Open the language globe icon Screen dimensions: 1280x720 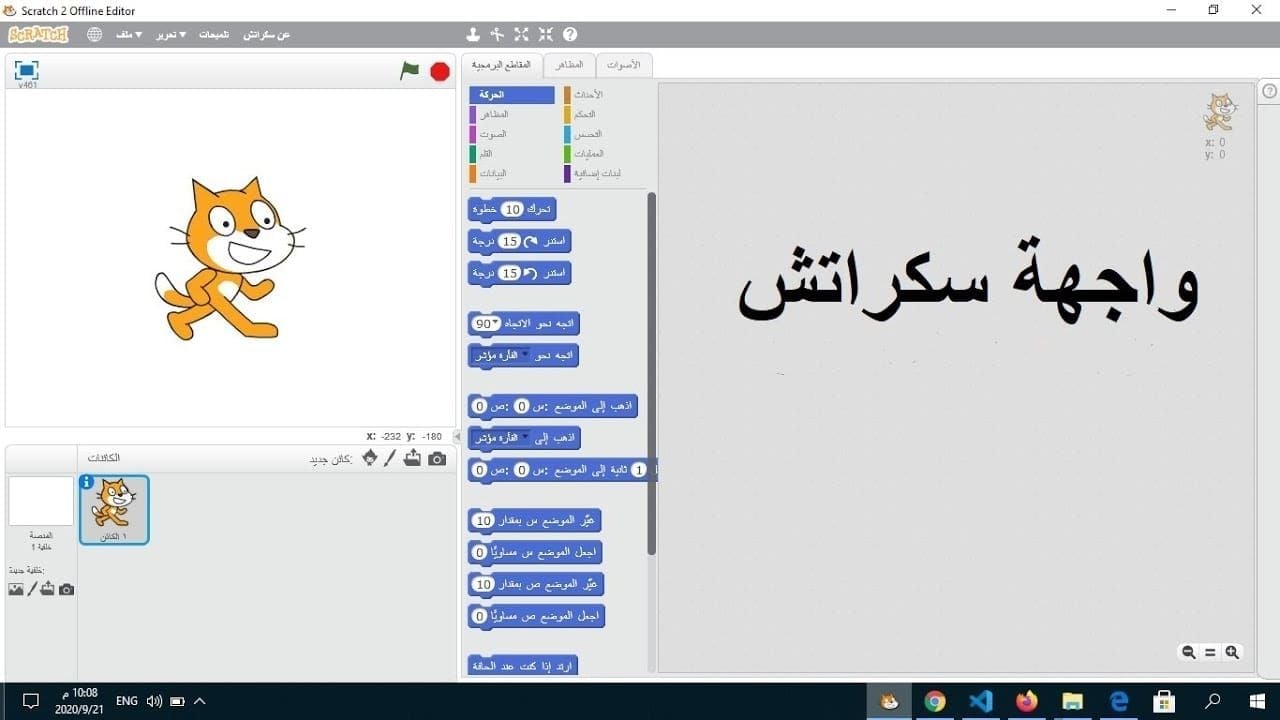94,33
